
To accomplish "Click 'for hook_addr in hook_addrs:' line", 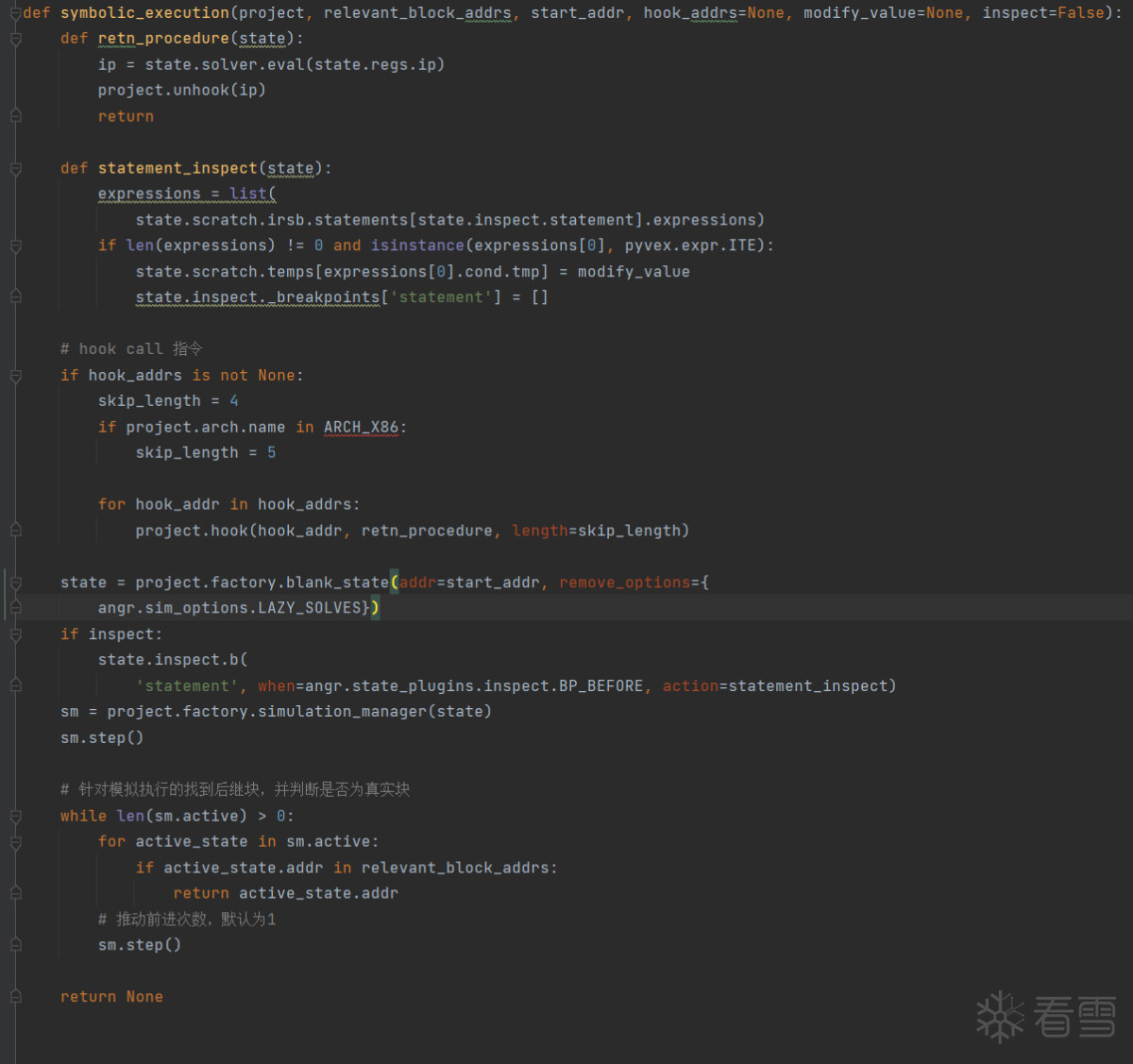I will coord(228,505).
